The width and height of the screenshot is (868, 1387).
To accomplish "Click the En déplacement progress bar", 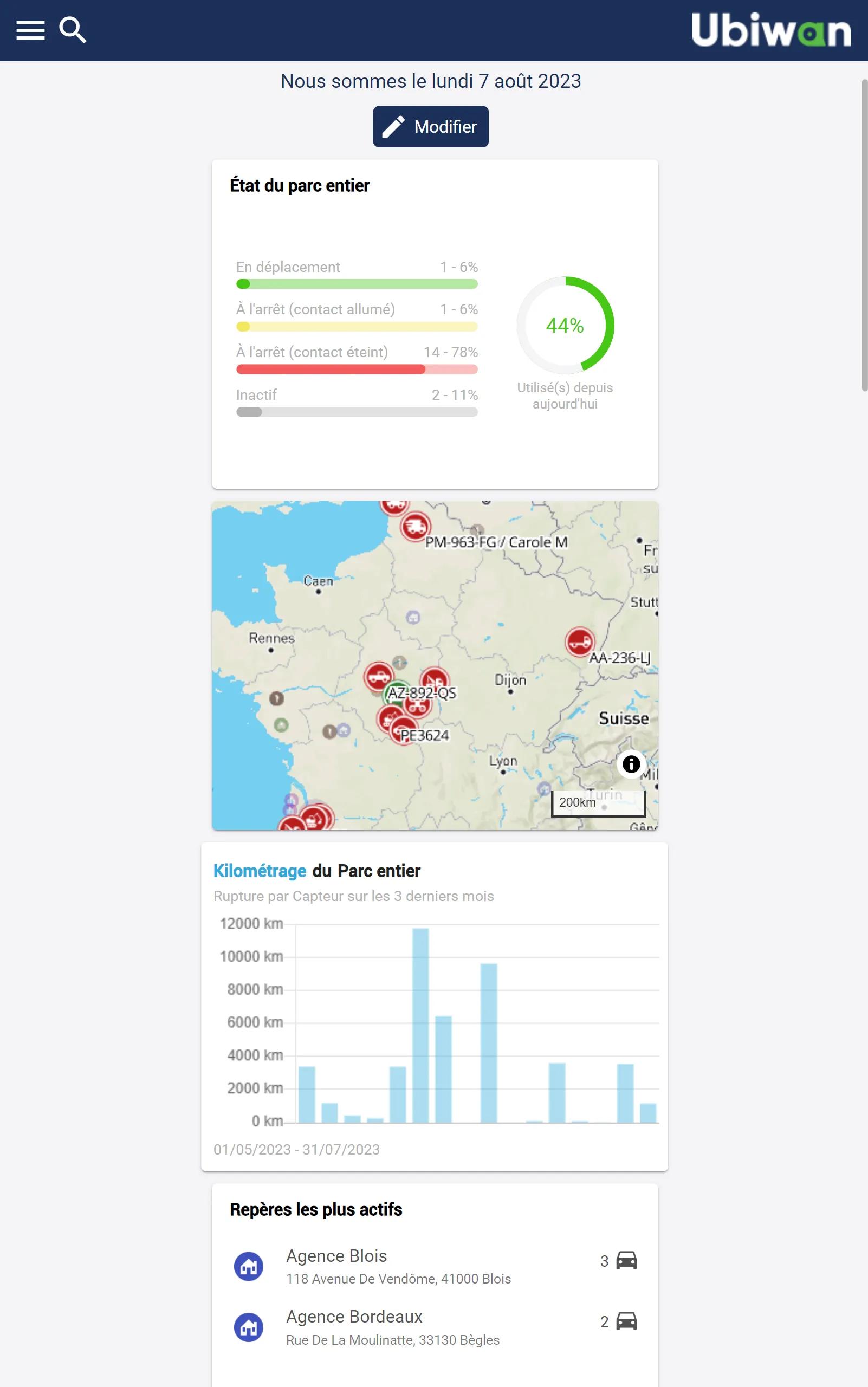I will click(x=357, y=283).
